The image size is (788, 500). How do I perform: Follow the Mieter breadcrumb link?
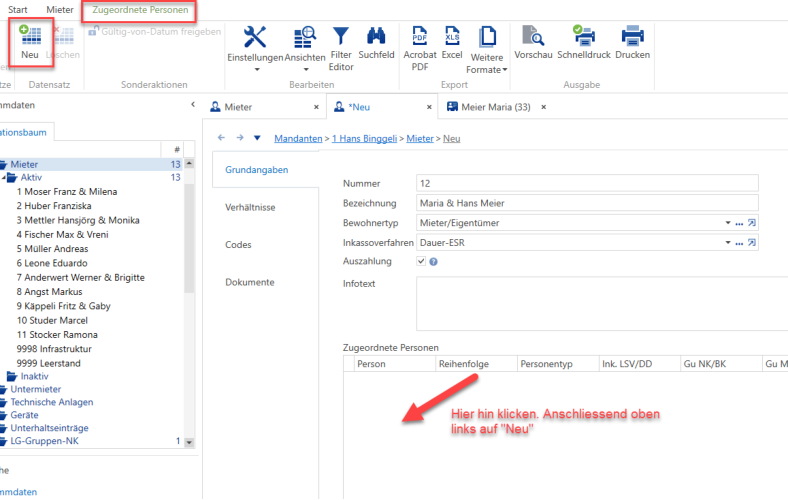click(420, 139)
